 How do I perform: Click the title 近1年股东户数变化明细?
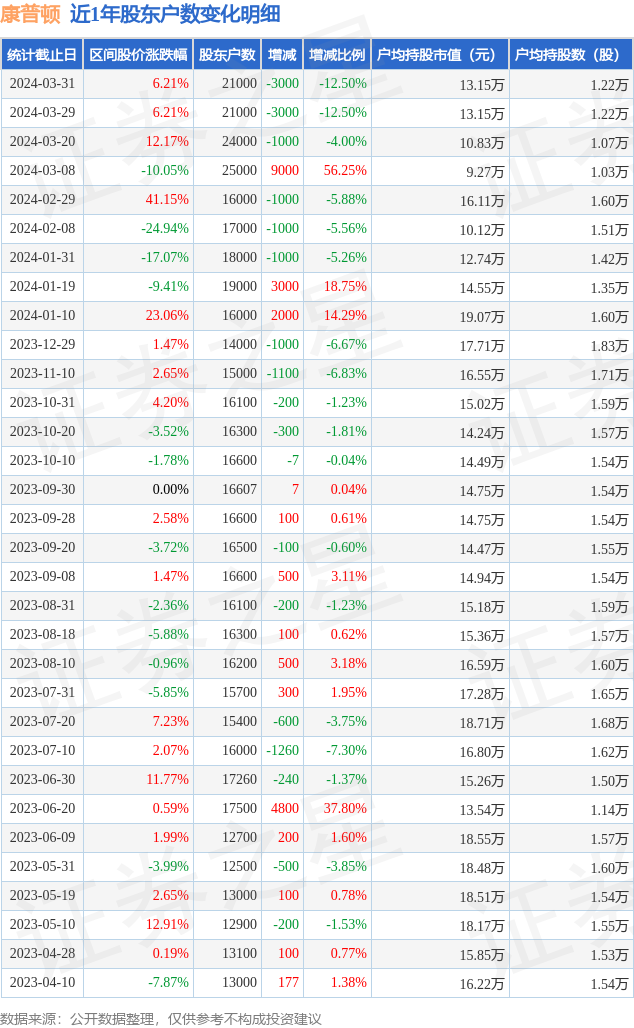(175, 13)
